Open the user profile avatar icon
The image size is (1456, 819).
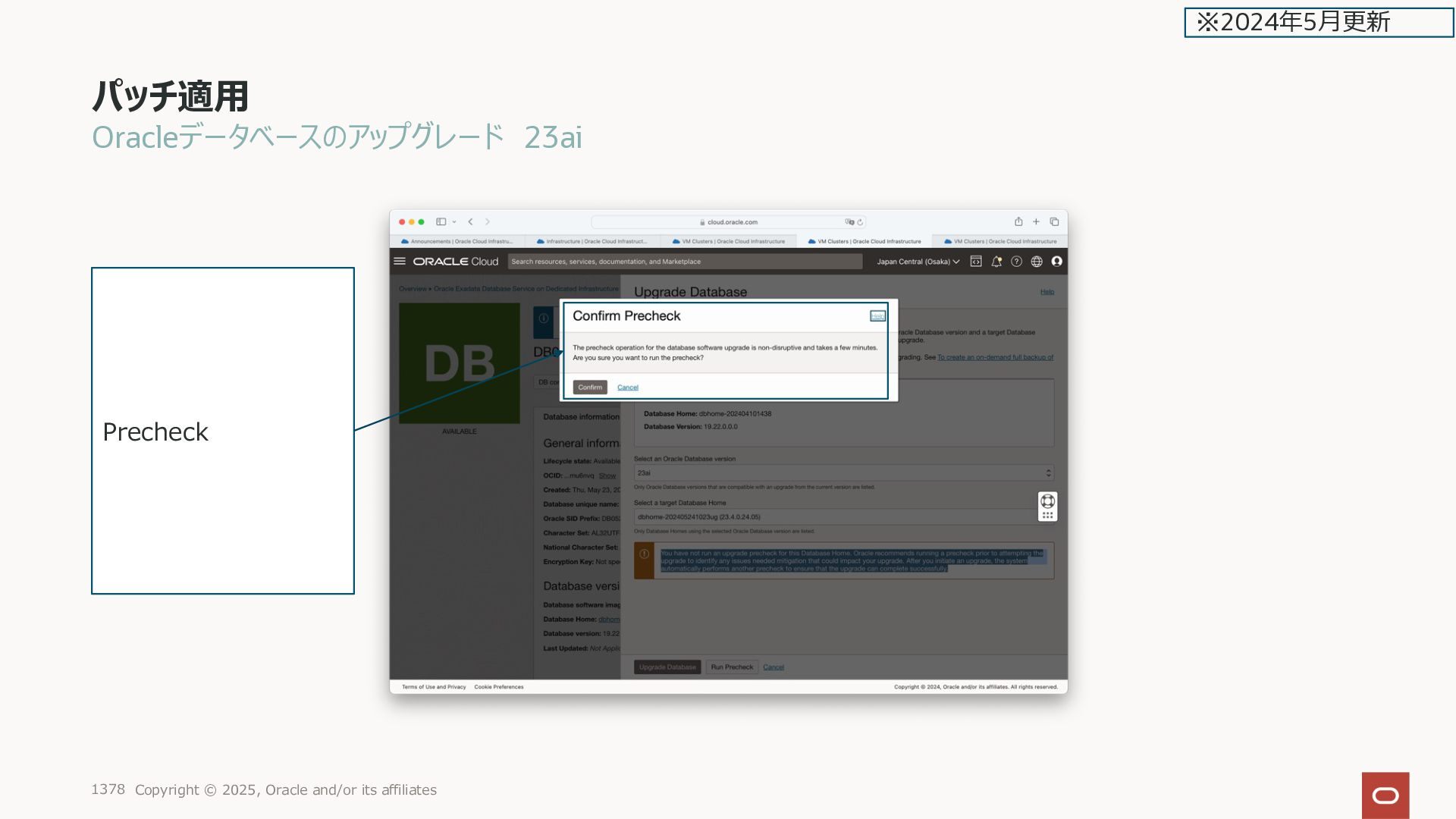coord(1056,261)
